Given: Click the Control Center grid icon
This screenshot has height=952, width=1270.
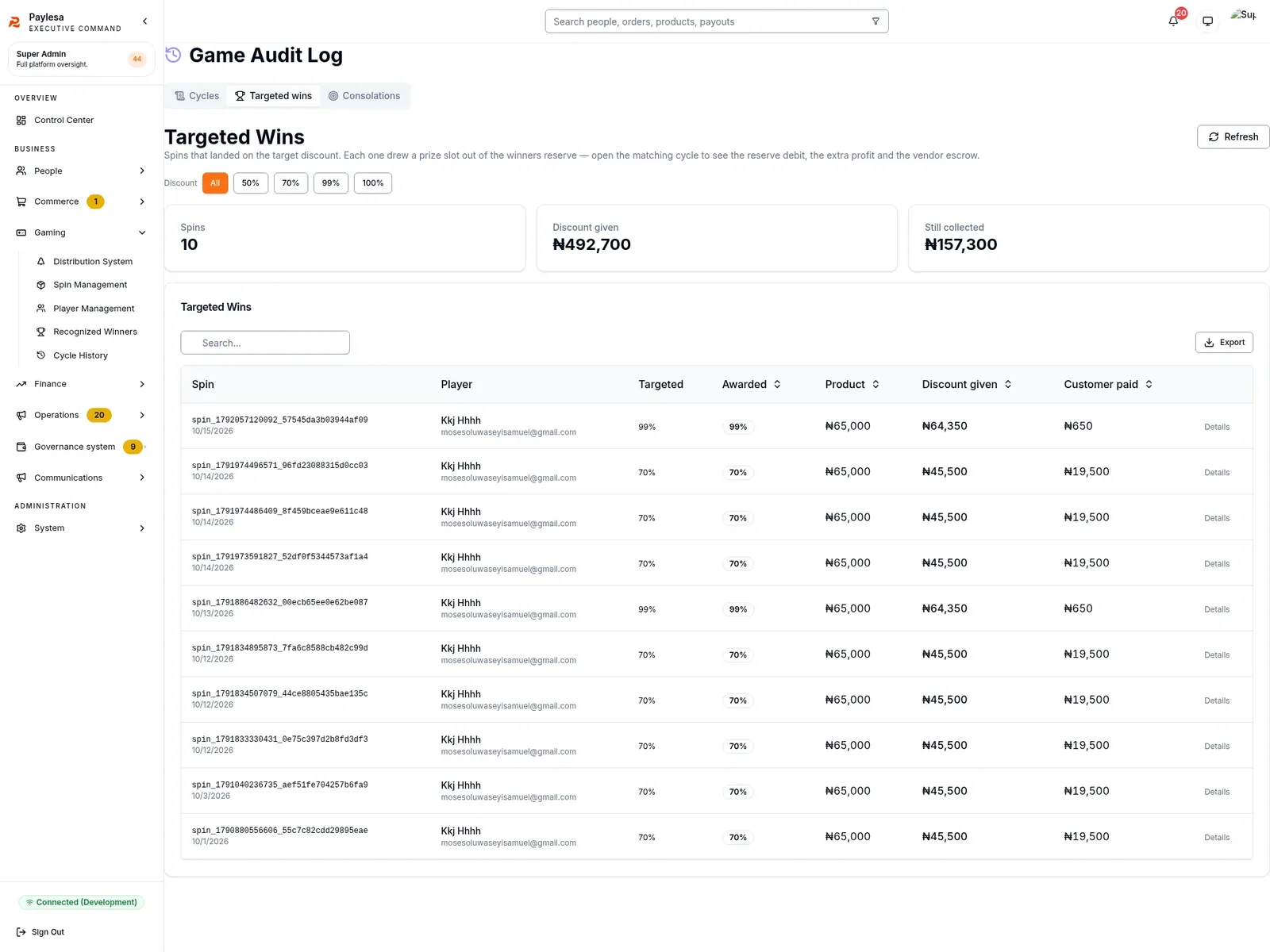Looking at the screenshot, I should click(21, 121).
